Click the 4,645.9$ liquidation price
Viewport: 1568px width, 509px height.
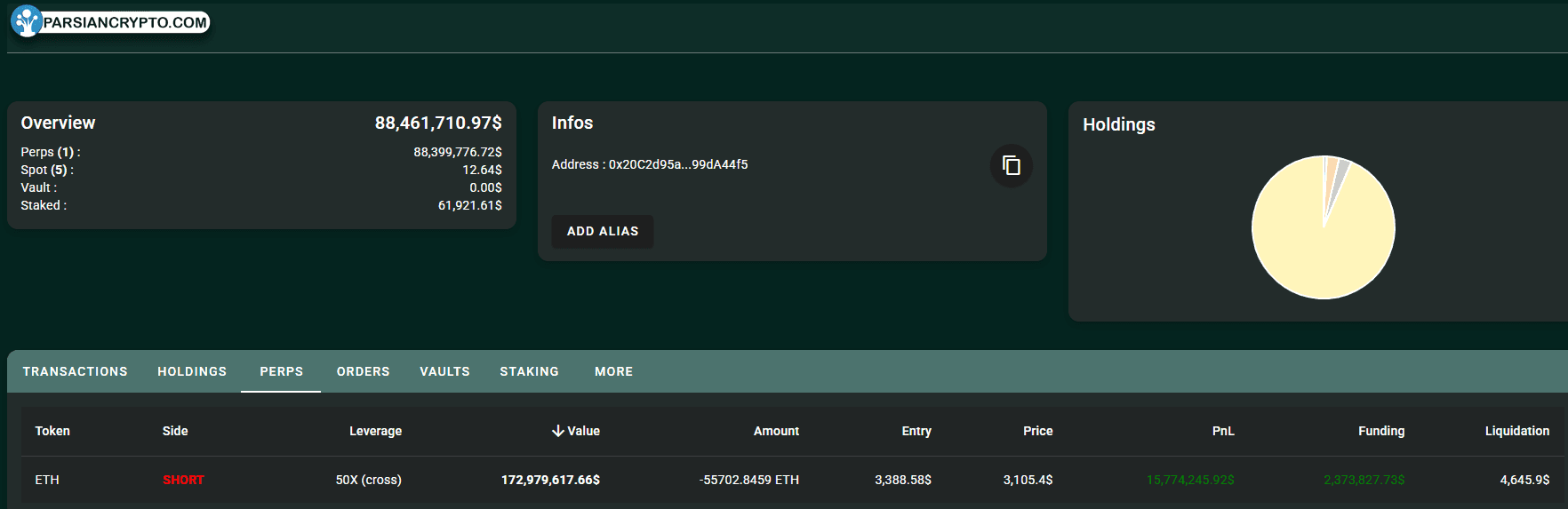coord(1524,480)
